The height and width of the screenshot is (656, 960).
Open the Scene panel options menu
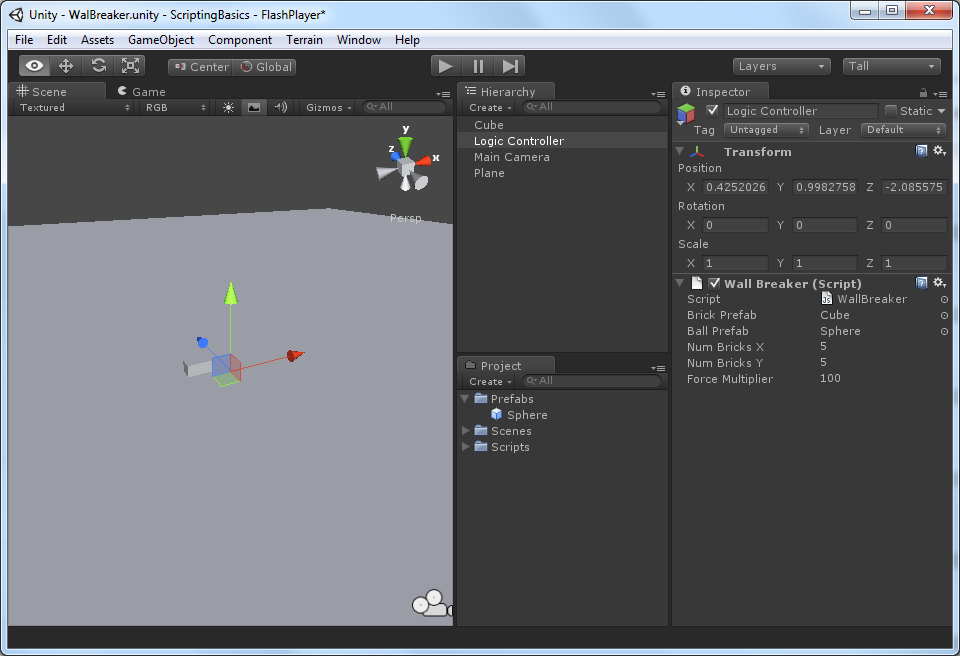443,94
